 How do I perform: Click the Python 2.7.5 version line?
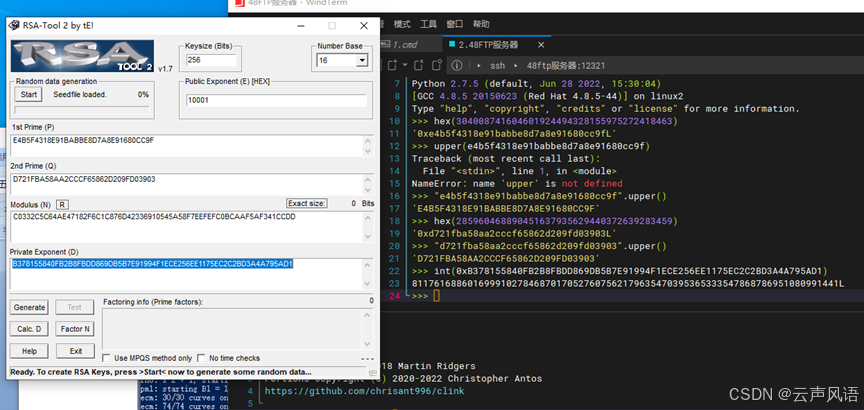pos(536,84)
